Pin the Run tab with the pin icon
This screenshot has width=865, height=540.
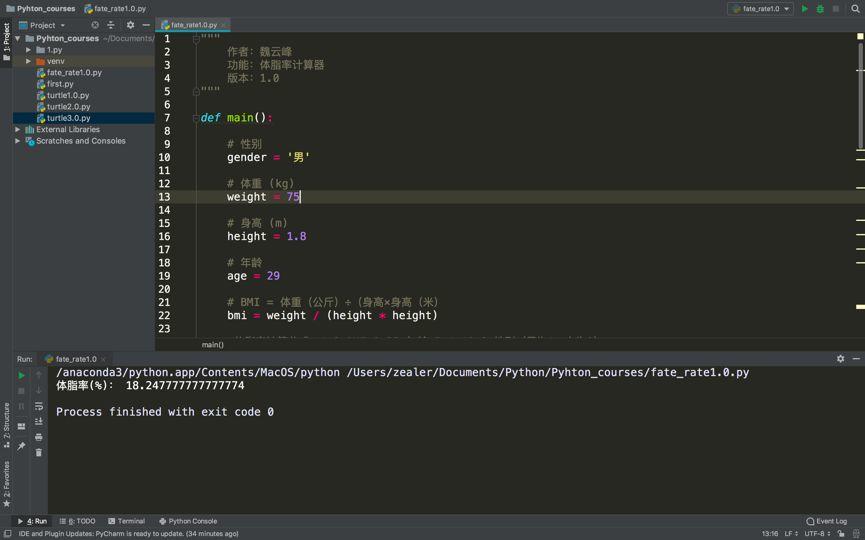[21, 446]
